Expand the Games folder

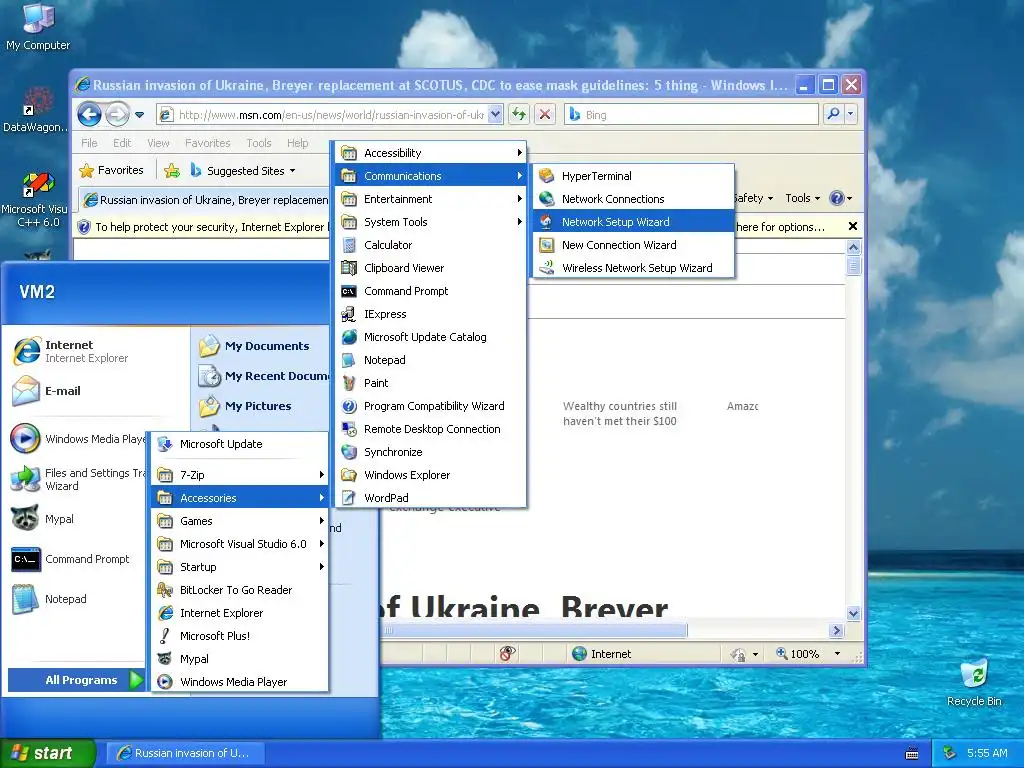(x=240, y=520)
